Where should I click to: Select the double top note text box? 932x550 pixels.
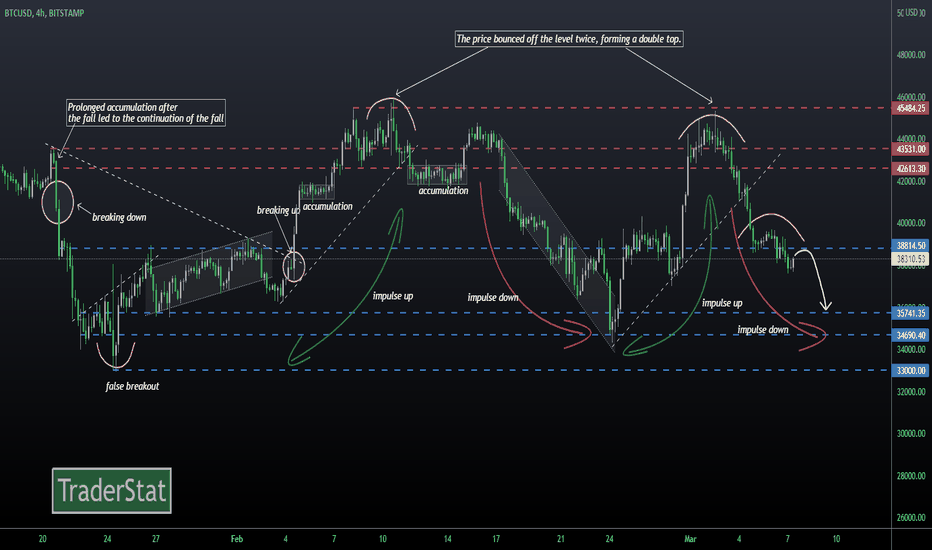pos(569,39)
